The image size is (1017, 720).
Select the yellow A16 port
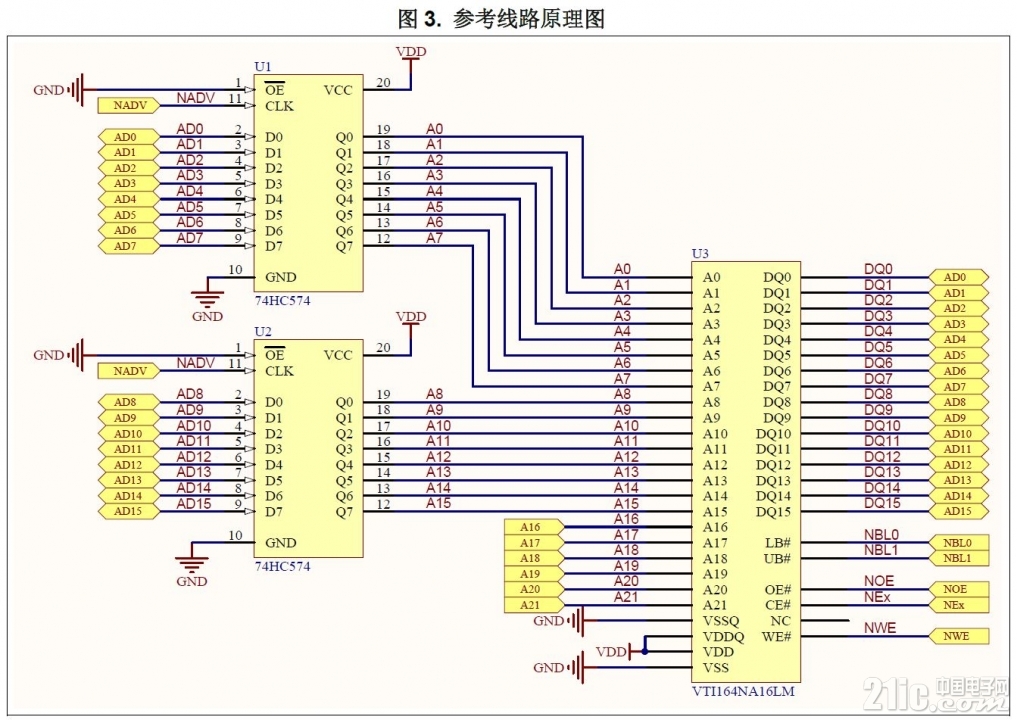[534, 527]
